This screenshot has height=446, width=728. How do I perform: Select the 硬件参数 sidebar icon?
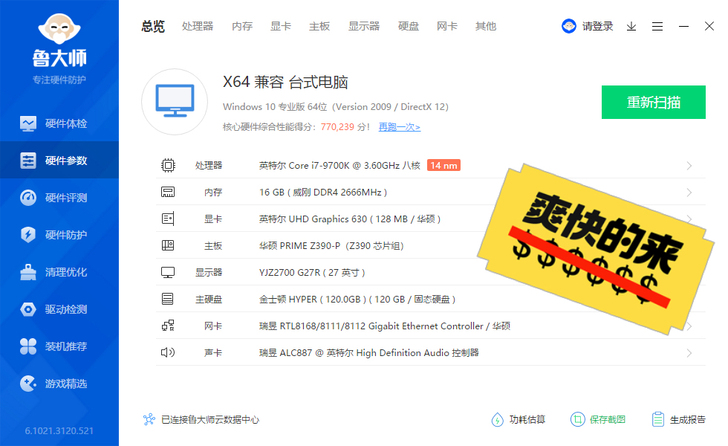(x=28, y=161)
